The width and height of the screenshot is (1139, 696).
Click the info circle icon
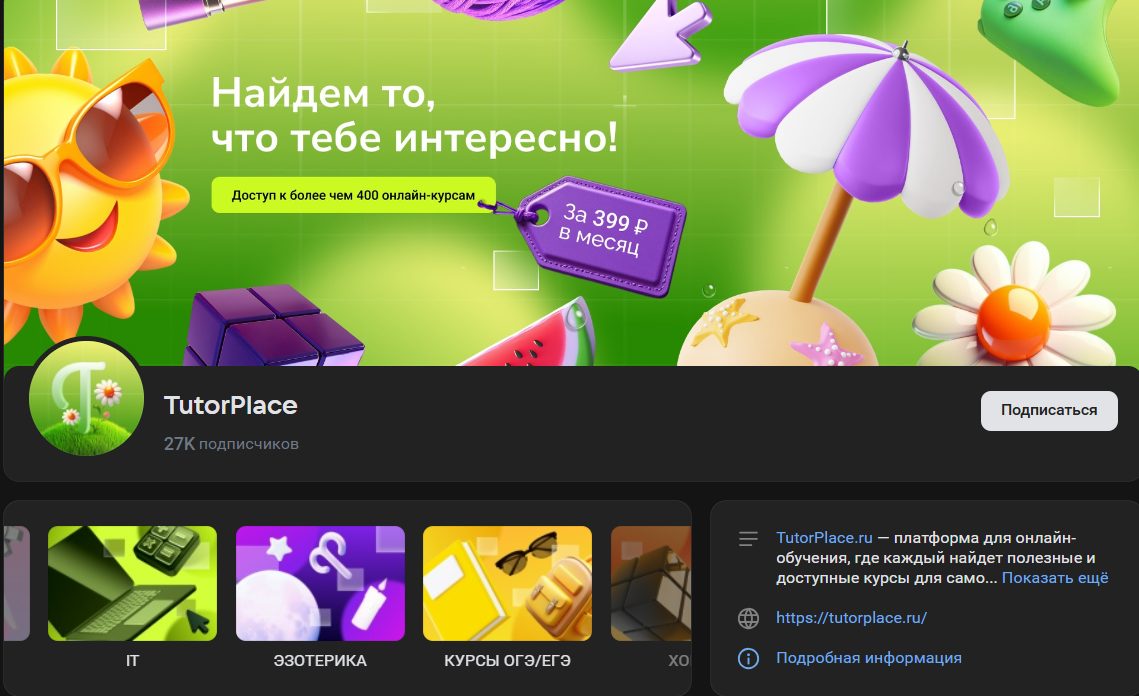pyautogui.click(x=748, y=658)
